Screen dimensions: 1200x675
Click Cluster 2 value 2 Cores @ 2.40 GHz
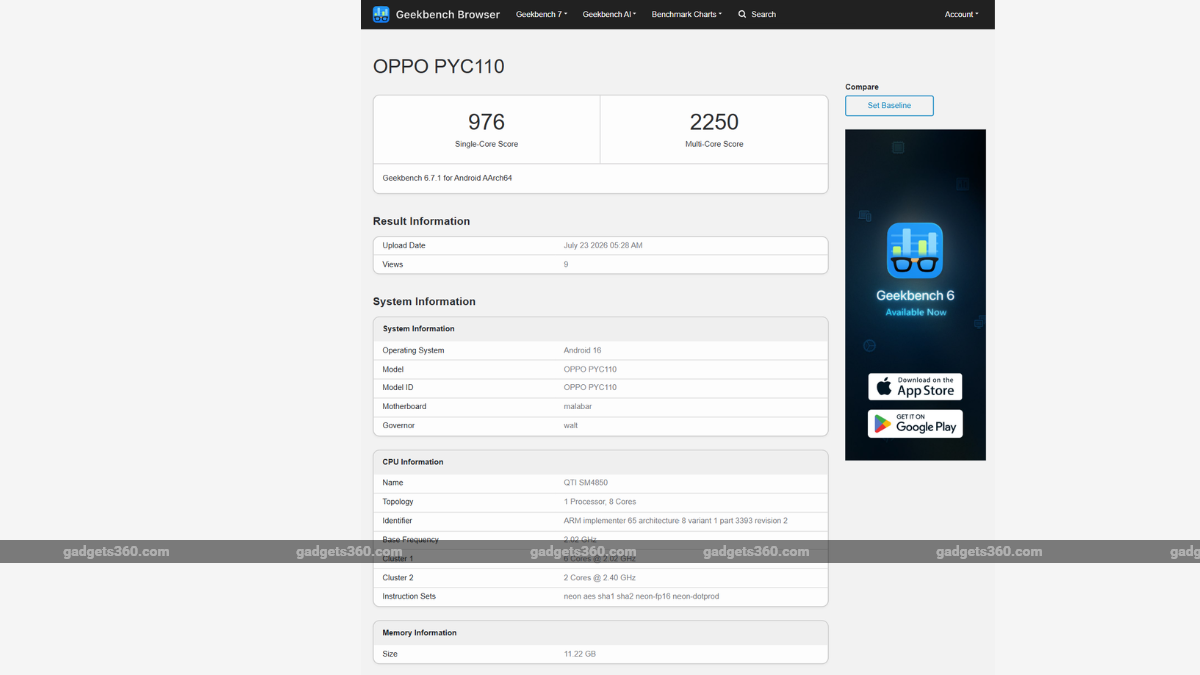click(600, 577)
